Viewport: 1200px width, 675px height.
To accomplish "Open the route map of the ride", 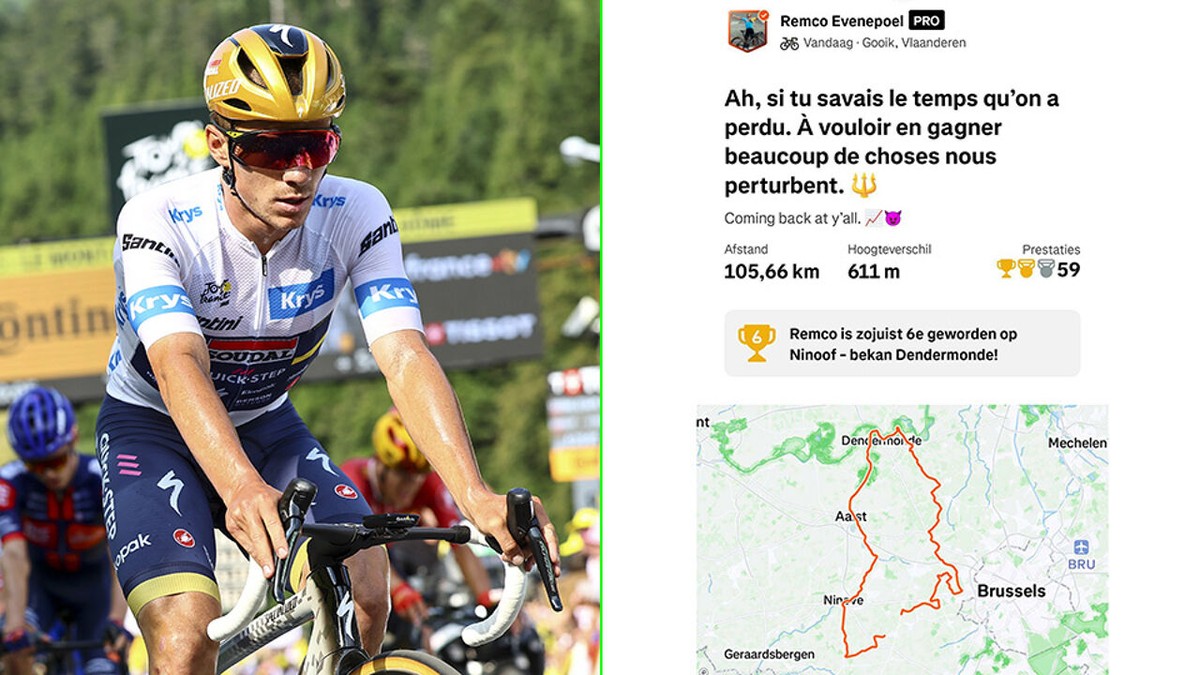I will click(902, 540).
